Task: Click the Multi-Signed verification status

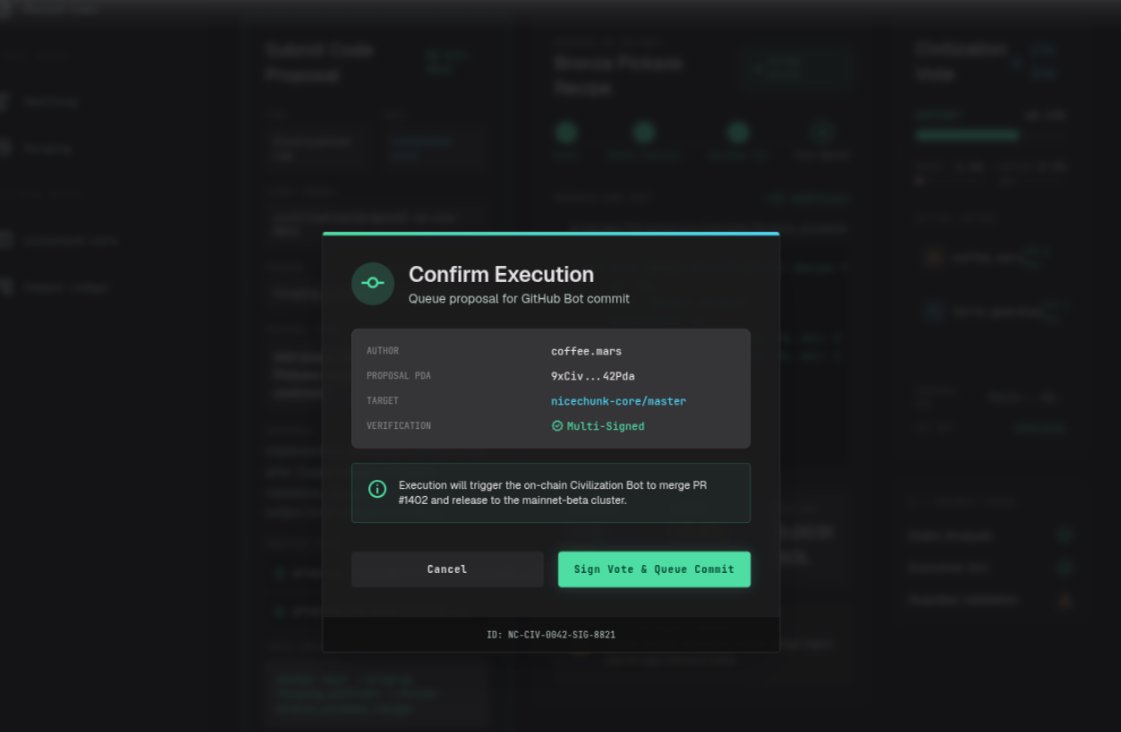Action: 598,426
